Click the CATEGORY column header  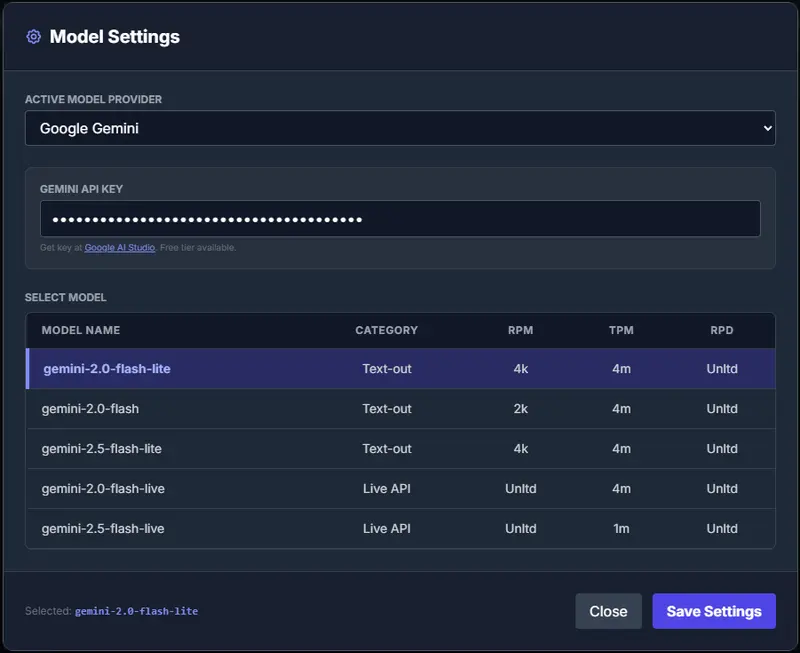(x=386, y=330)
